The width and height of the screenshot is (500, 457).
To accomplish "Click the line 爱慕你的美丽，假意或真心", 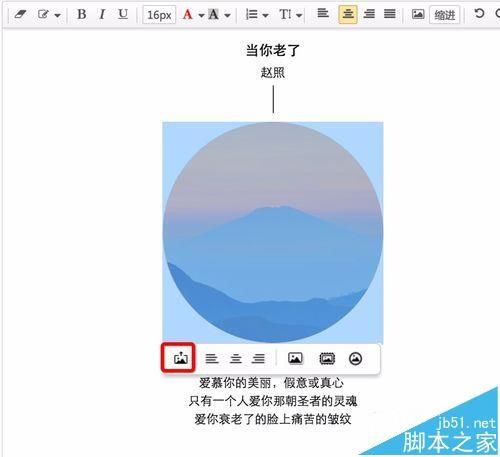I will point(271,383).
